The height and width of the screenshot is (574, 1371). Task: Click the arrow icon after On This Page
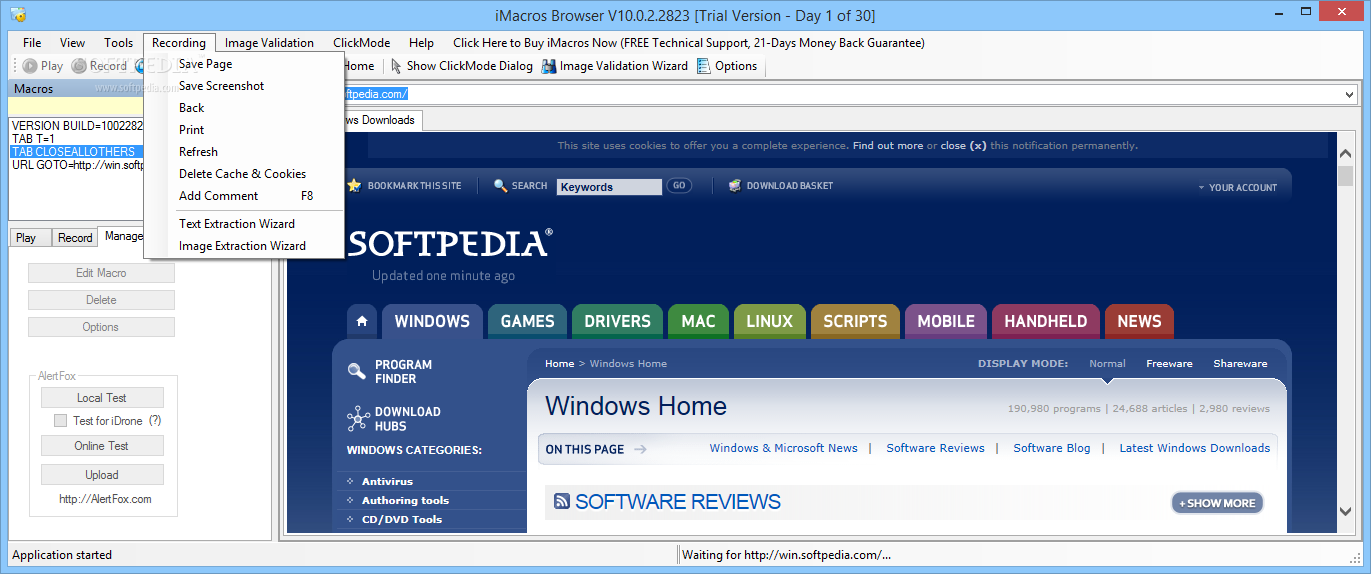640,449
